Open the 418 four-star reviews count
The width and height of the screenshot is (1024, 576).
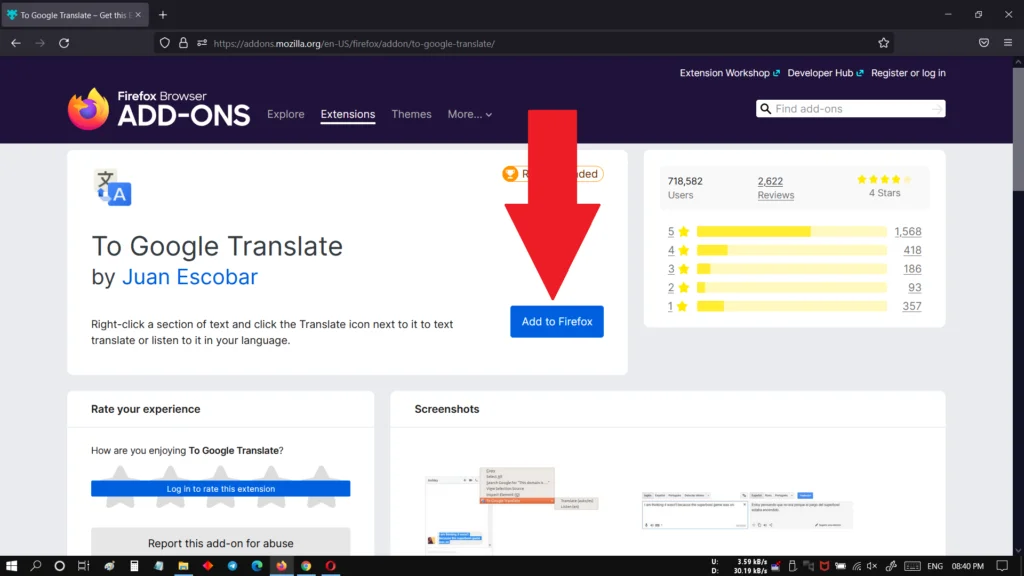pyautogui.click(x=912, y=250)
